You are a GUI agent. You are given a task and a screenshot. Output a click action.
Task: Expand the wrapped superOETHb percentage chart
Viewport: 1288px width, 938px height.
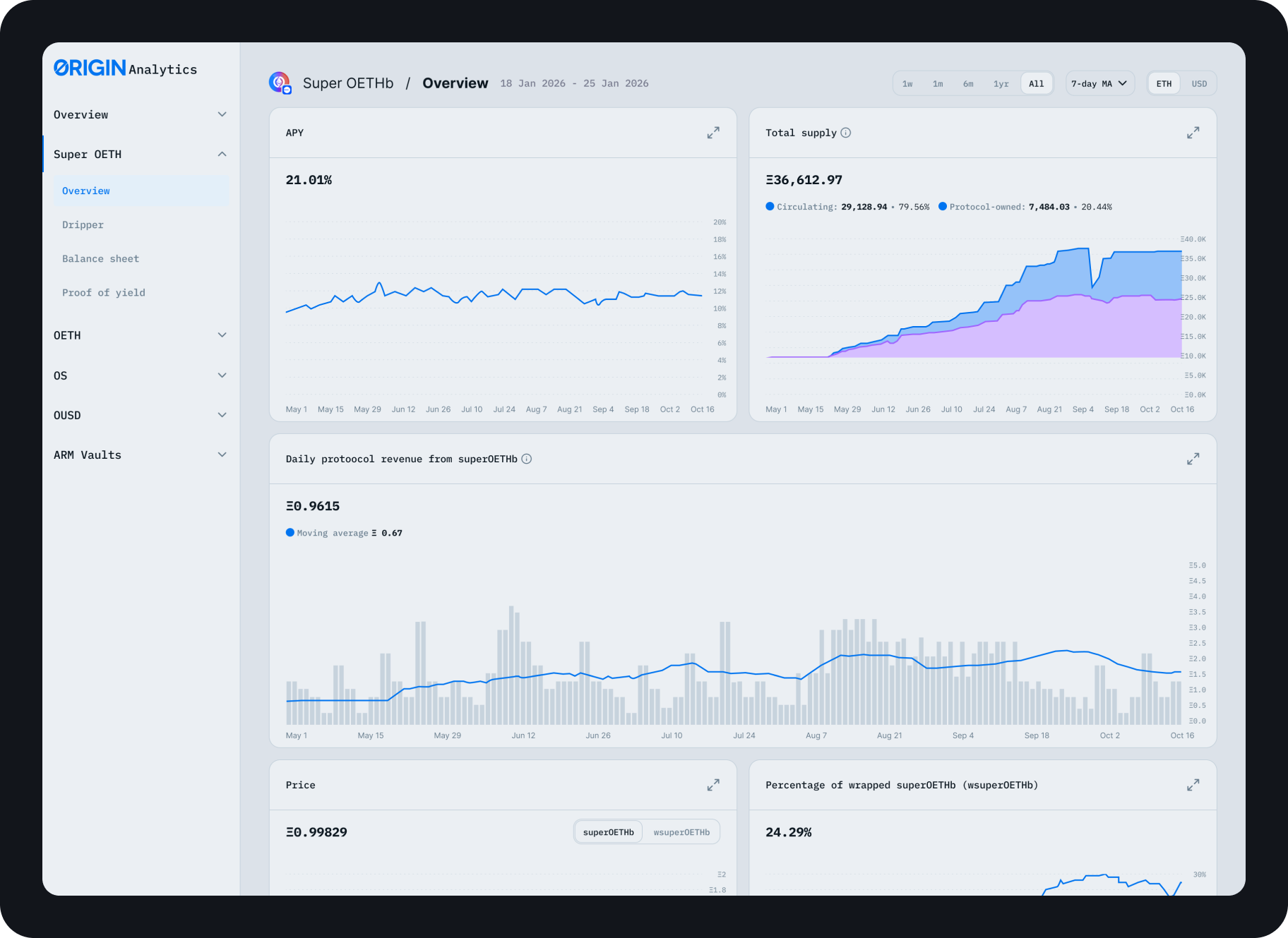(x=1193, y=785)
